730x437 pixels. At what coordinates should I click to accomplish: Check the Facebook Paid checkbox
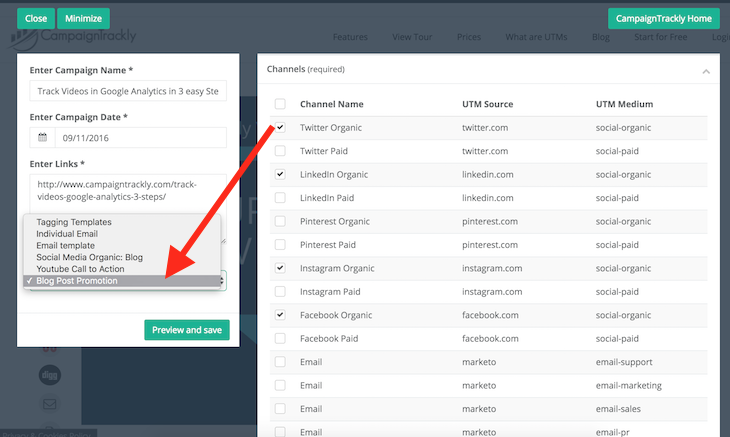pos(280,338)
